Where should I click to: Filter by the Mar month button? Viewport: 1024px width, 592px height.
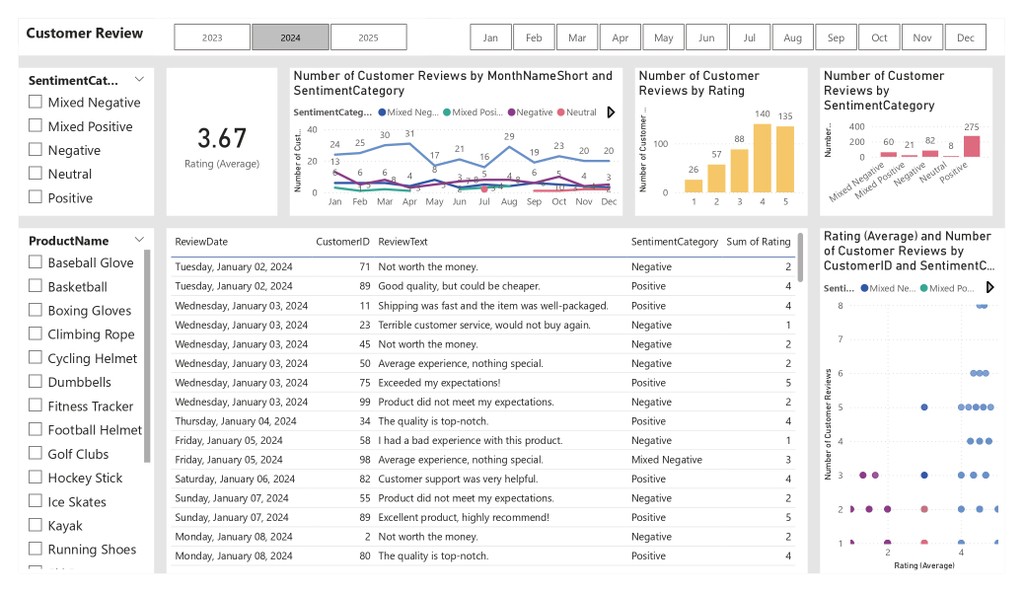[x=577, y=37]
